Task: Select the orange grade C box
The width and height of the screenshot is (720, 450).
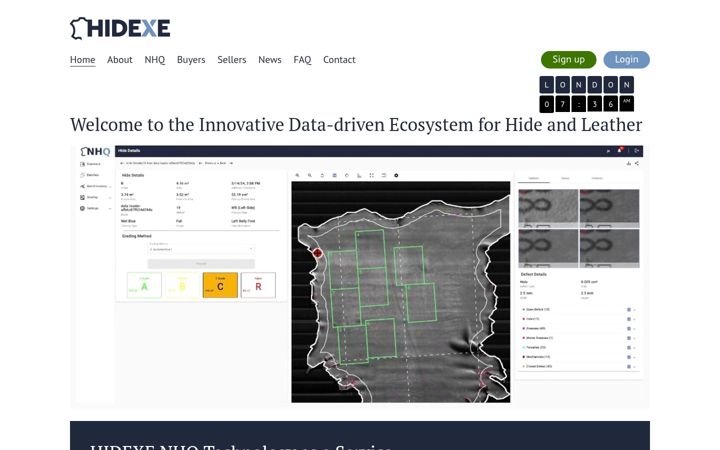Action: pos(220,285)
